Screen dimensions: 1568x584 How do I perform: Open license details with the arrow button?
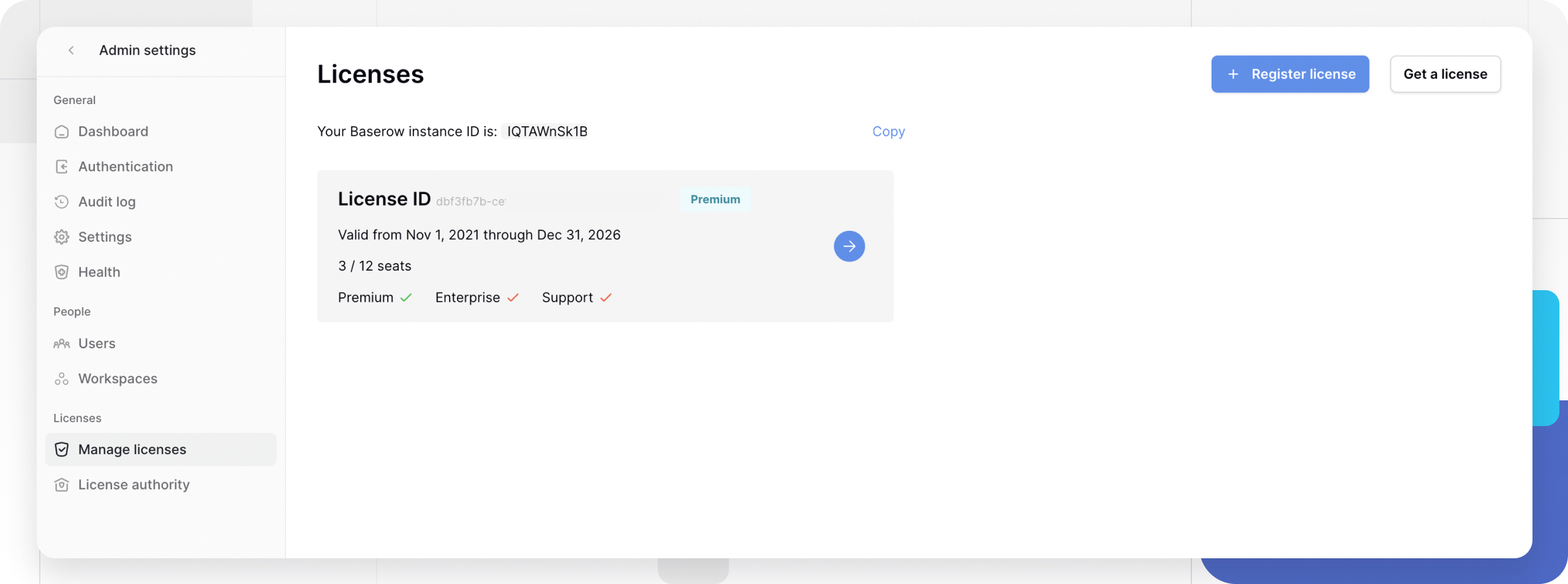[849, 245]
